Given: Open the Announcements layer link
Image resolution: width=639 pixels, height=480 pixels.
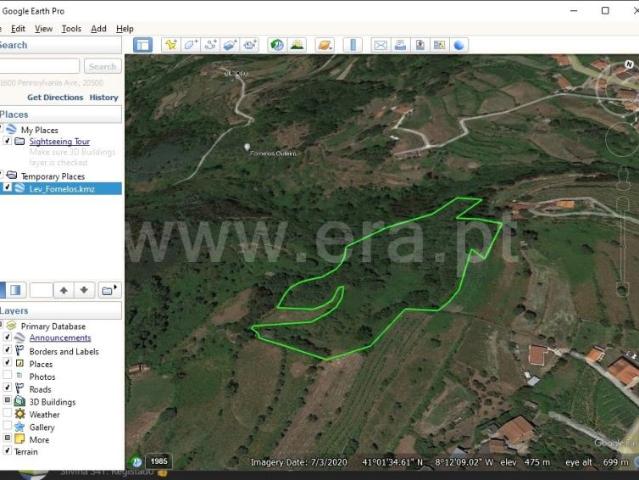Looking at the screenshot, I should 60,338.
